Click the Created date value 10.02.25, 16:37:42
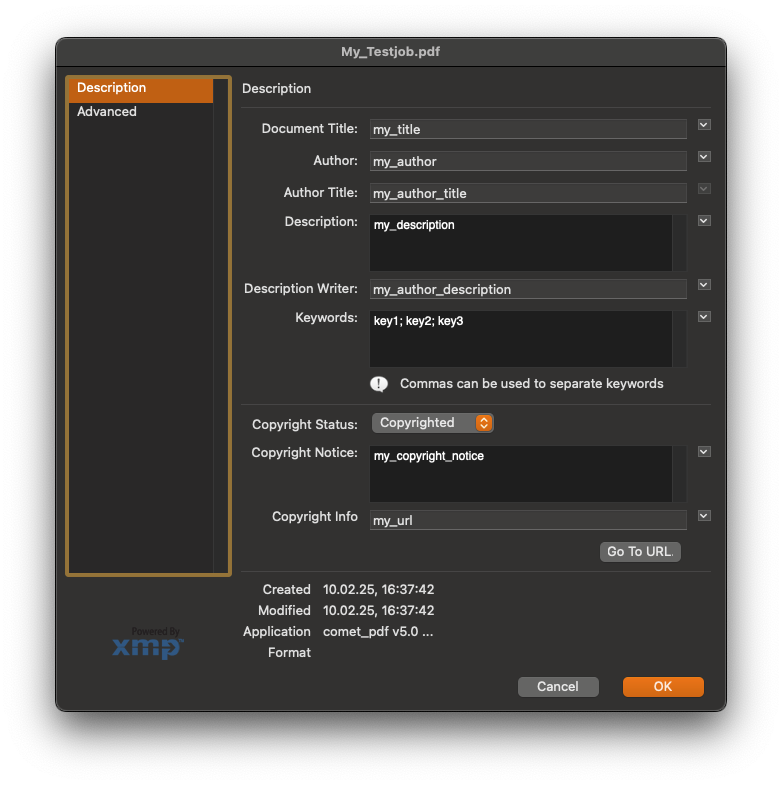Image resolution: width=782 pixels, height=785 pixels. pyautogui.click(x=378, y=589)
